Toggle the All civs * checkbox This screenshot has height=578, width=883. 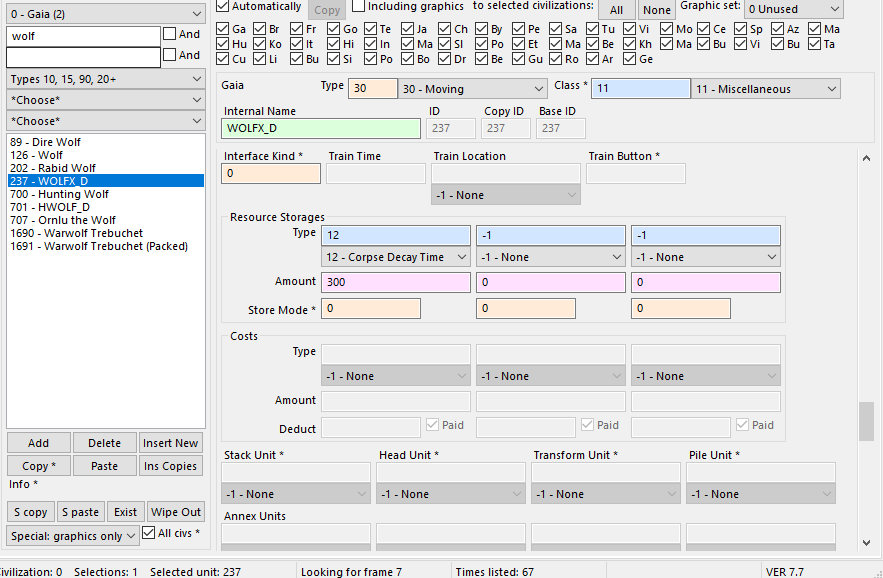(149, 532)
